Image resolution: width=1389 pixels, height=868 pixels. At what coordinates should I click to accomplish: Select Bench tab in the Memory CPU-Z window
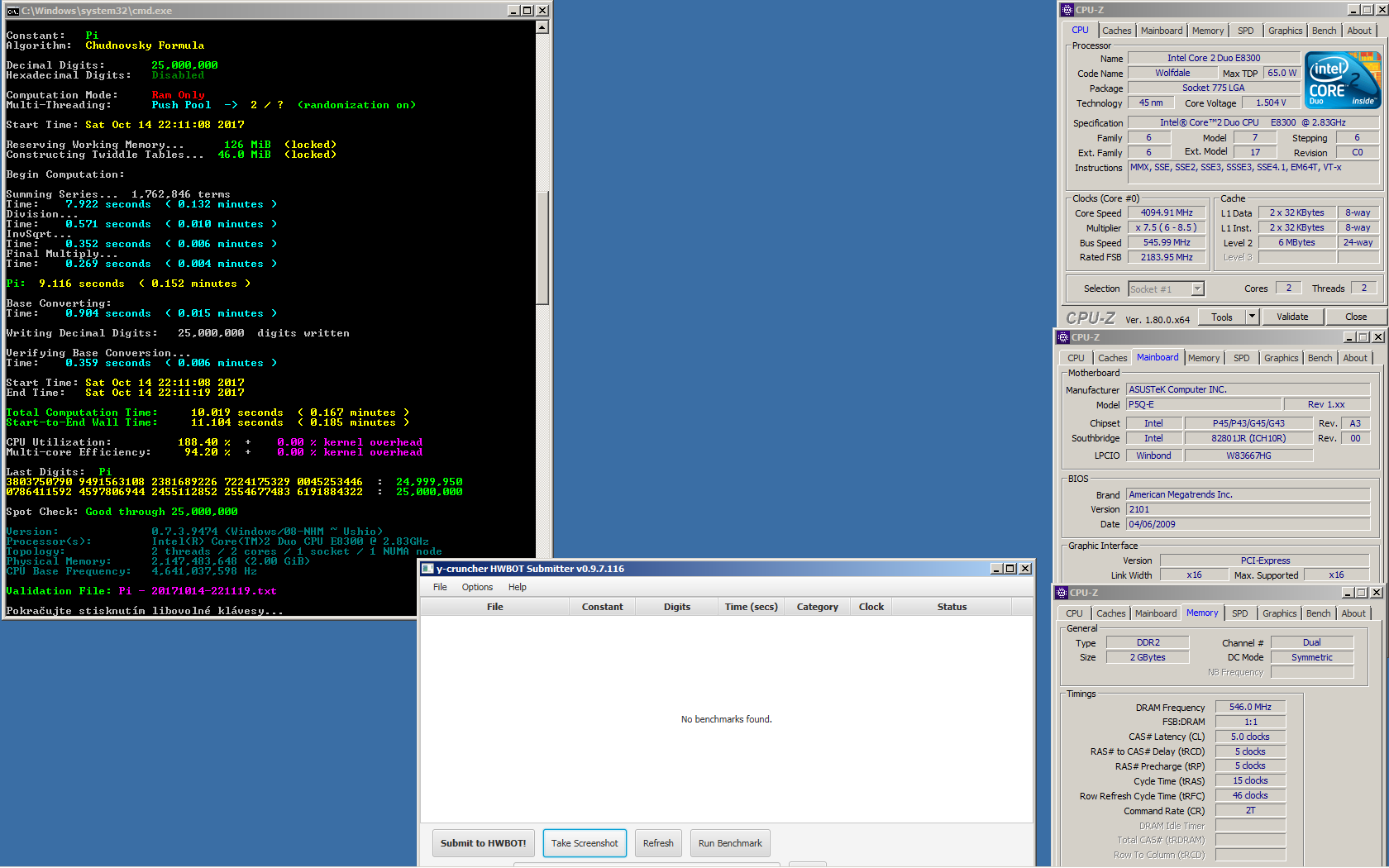pos(1318,613)
